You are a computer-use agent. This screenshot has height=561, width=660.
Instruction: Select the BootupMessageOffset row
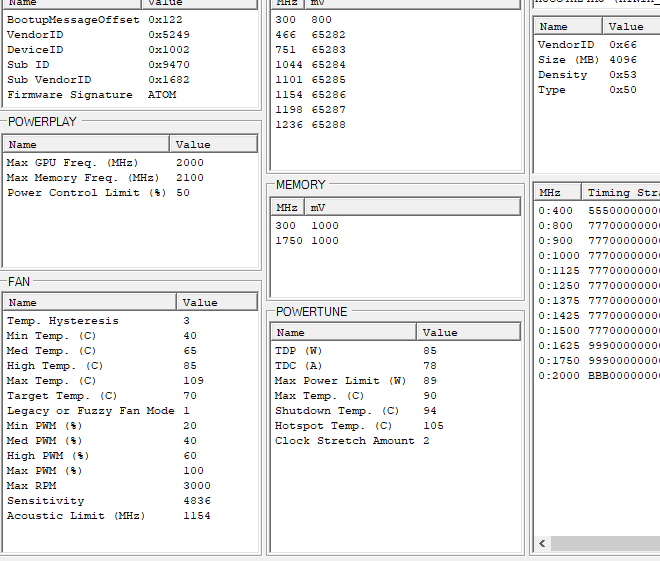[x=131, y=20]
